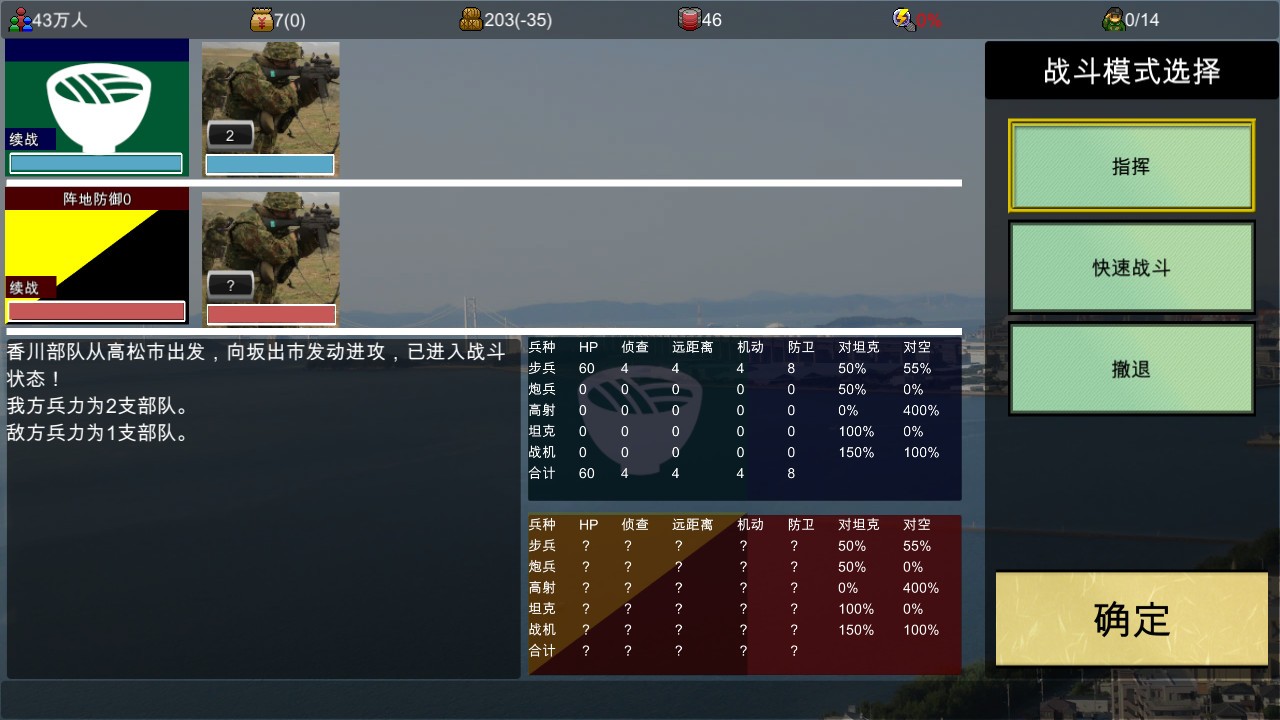Select the 撤退 retreat option

pos(1131,369)
